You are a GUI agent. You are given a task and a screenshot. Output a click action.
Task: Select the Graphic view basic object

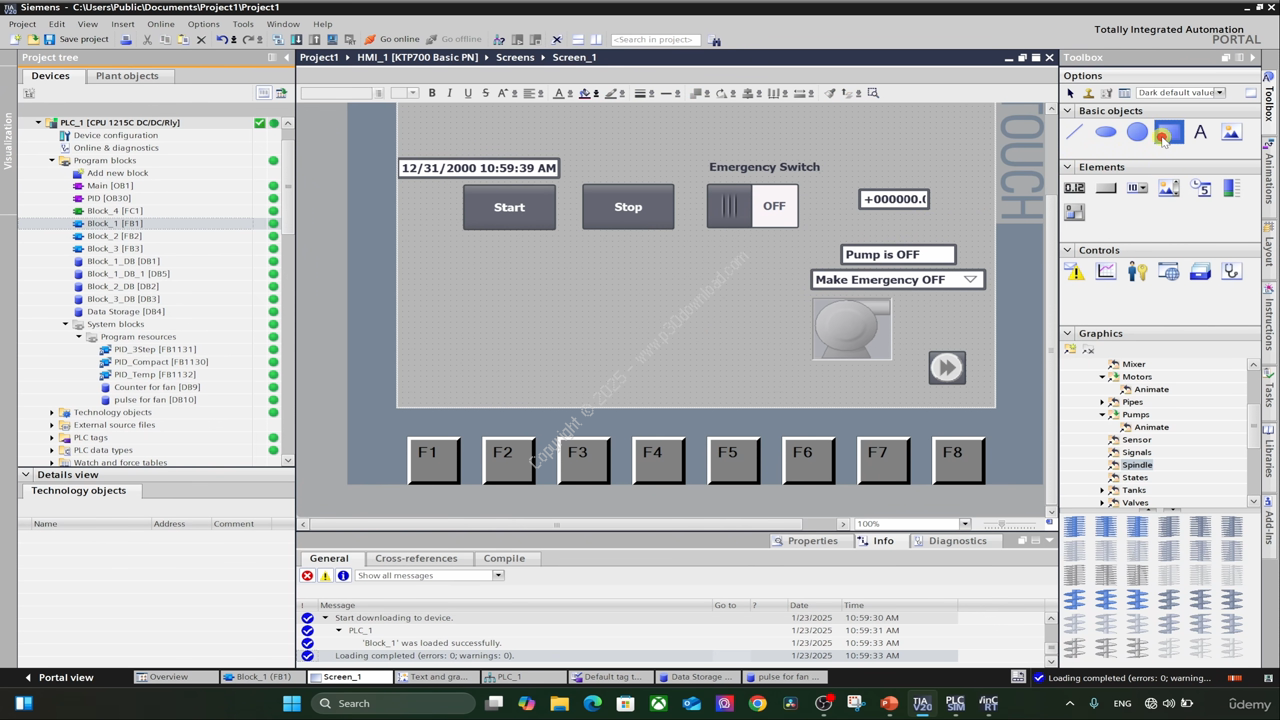[1231, 132]
